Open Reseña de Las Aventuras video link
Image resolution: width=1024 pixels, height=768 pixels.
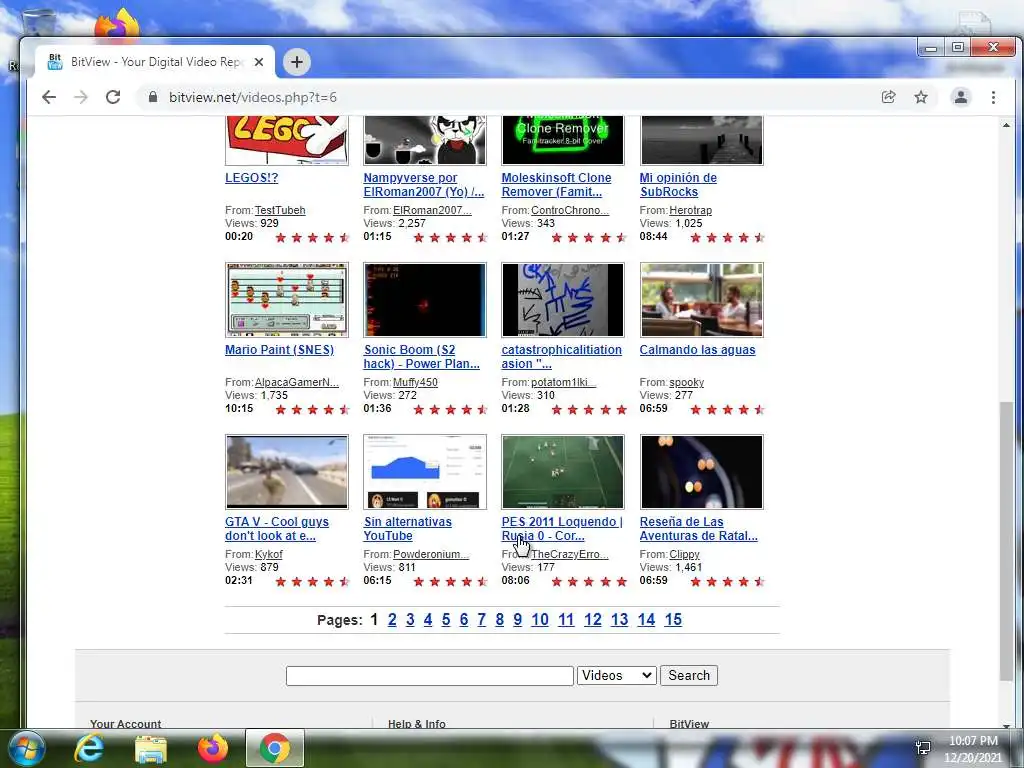[699, 529]
